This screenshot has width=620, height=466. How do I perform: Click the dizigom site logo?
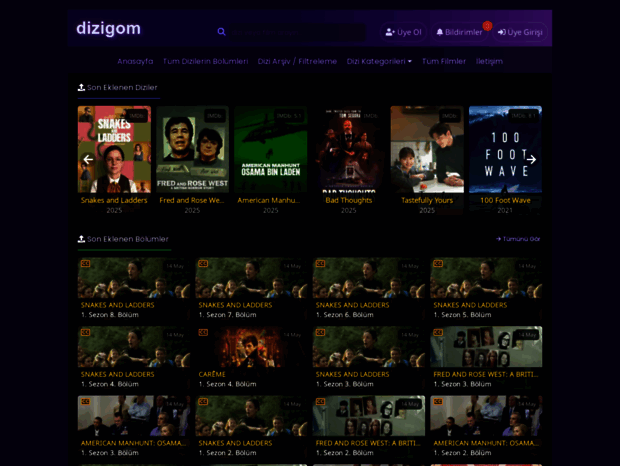(108, 29)
